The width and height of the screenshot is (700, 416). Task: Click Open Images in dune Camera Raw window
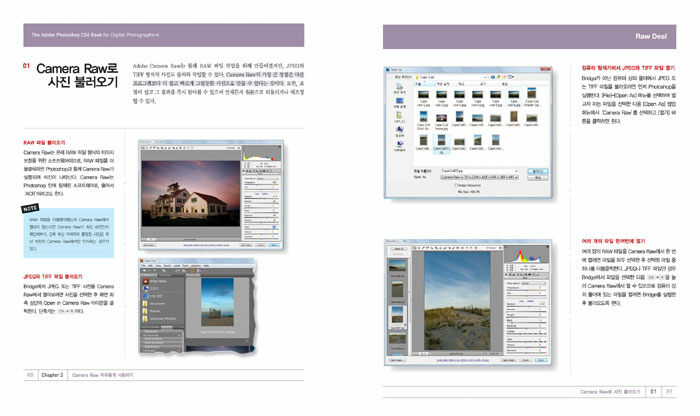[509, 360]
